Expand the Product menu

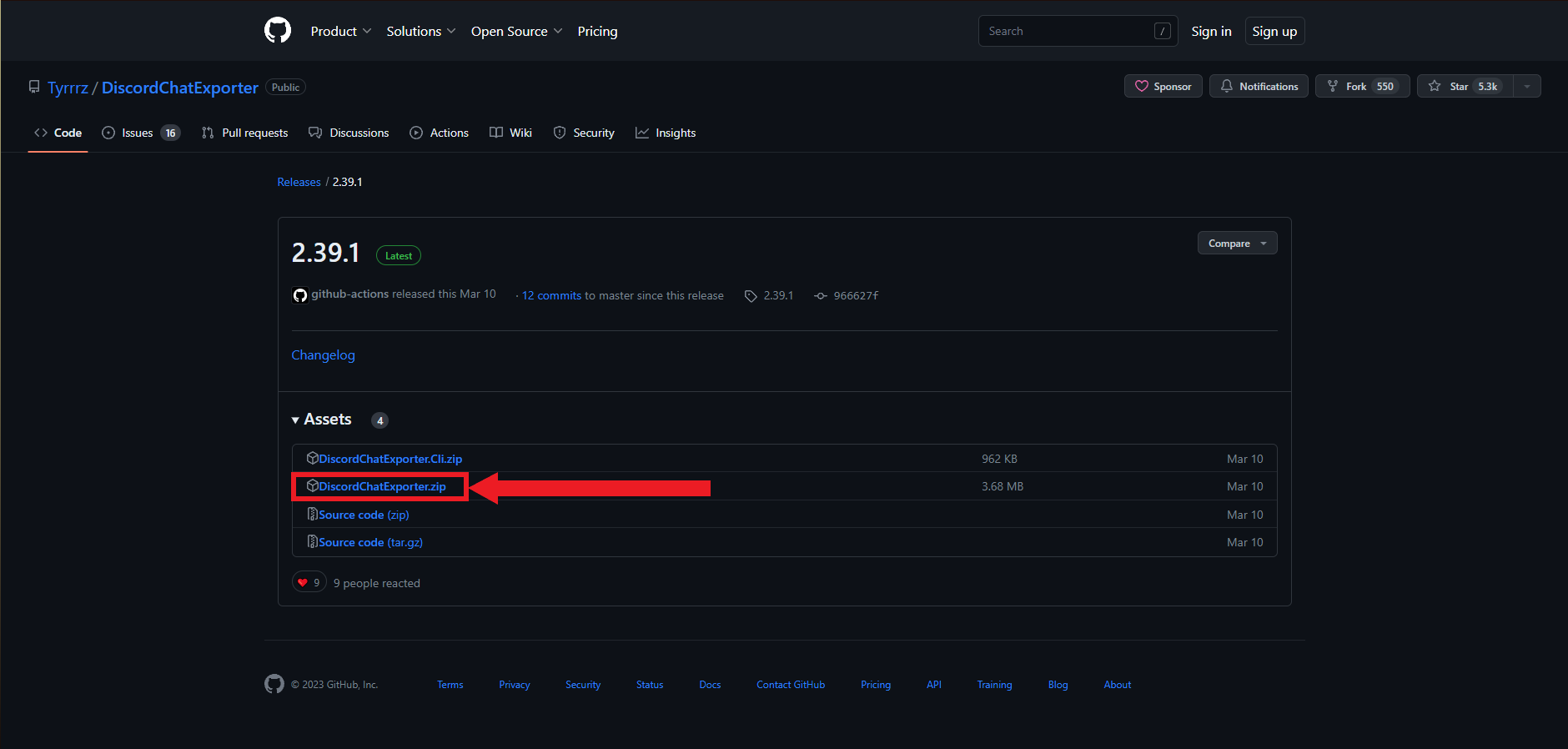coord(340,32)
